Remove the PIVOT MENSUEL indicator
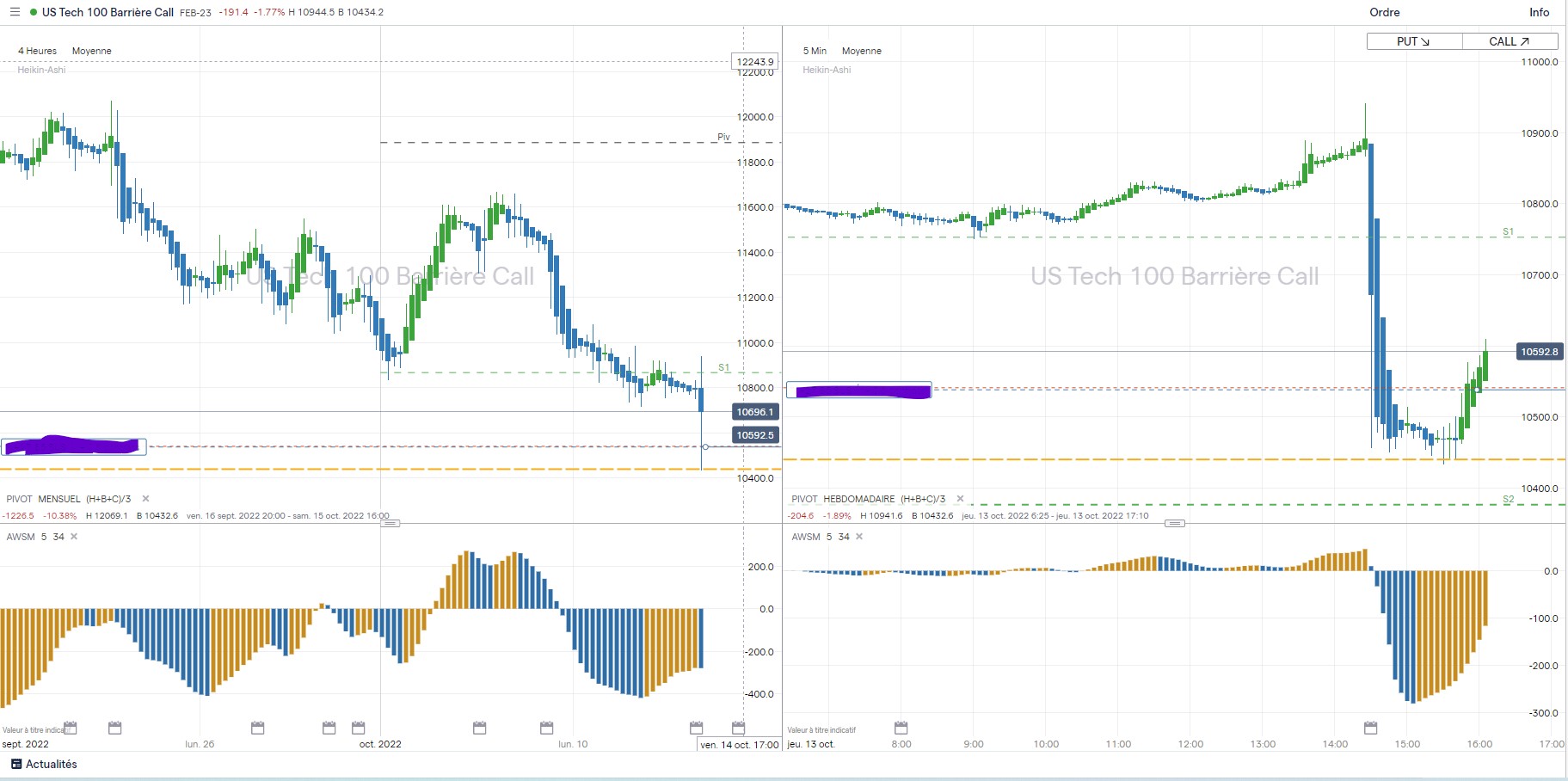 (145, 499)
